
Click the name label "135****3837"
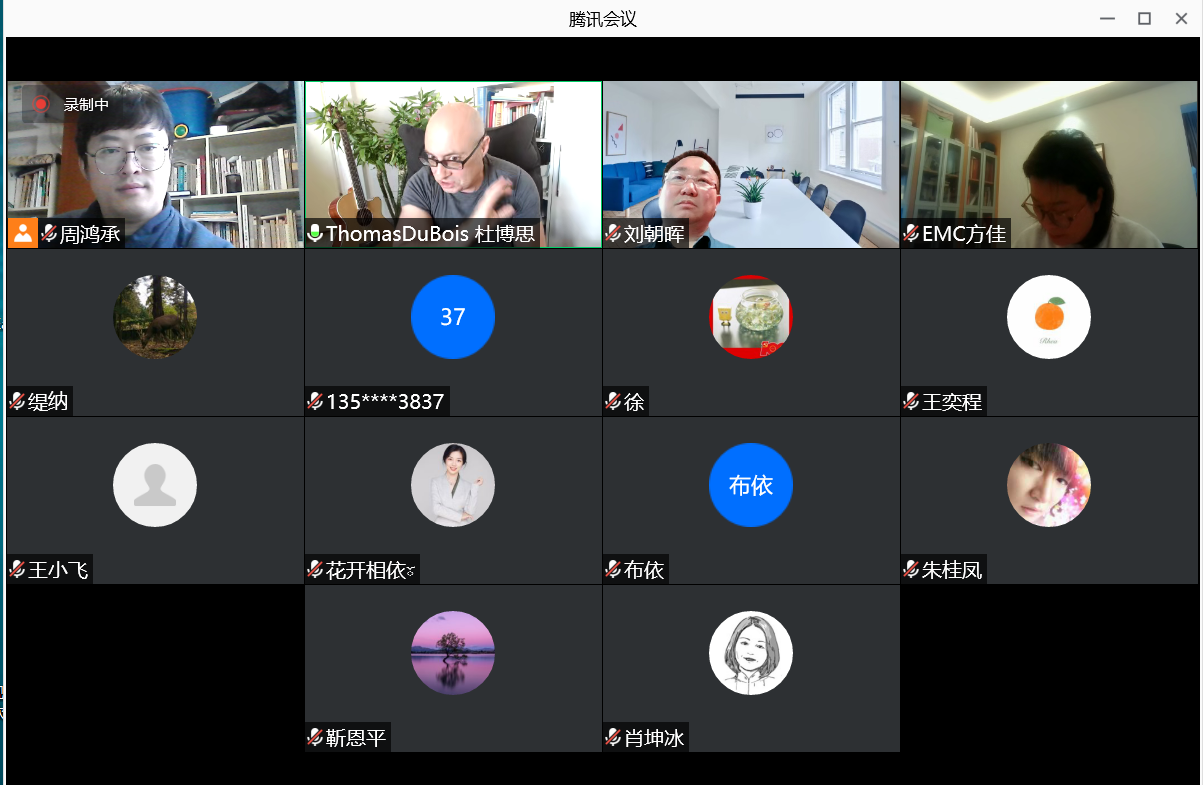385,403
